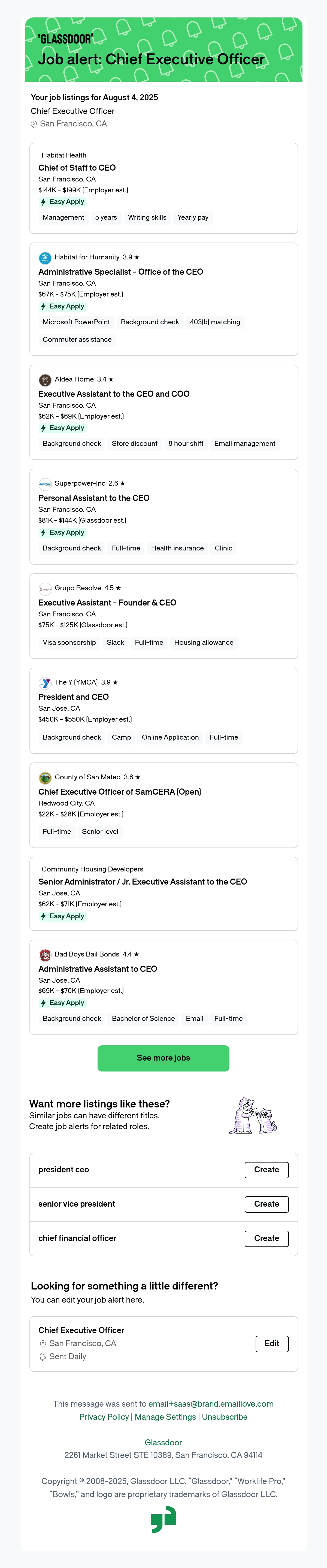Create alert for senior vice president

[267, 1204]
